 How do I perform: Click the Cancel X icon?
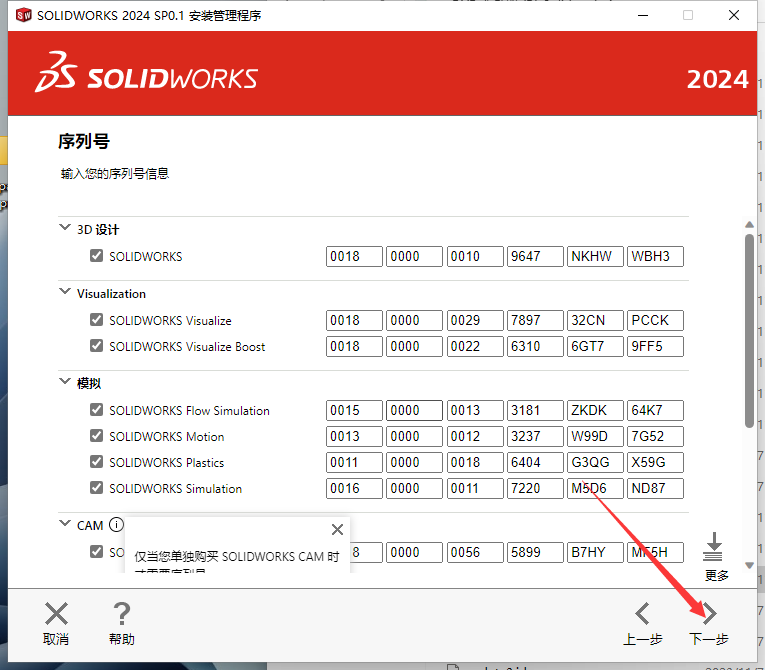point(56,614)
